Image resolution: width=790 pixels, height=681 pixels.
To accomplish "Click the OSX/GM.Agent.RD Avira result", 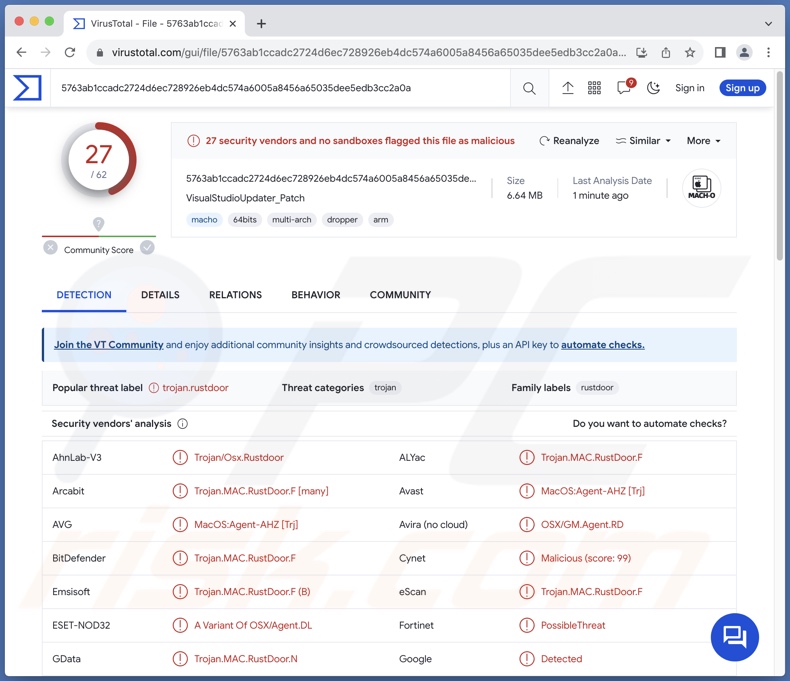I will [x=582, y=525].
